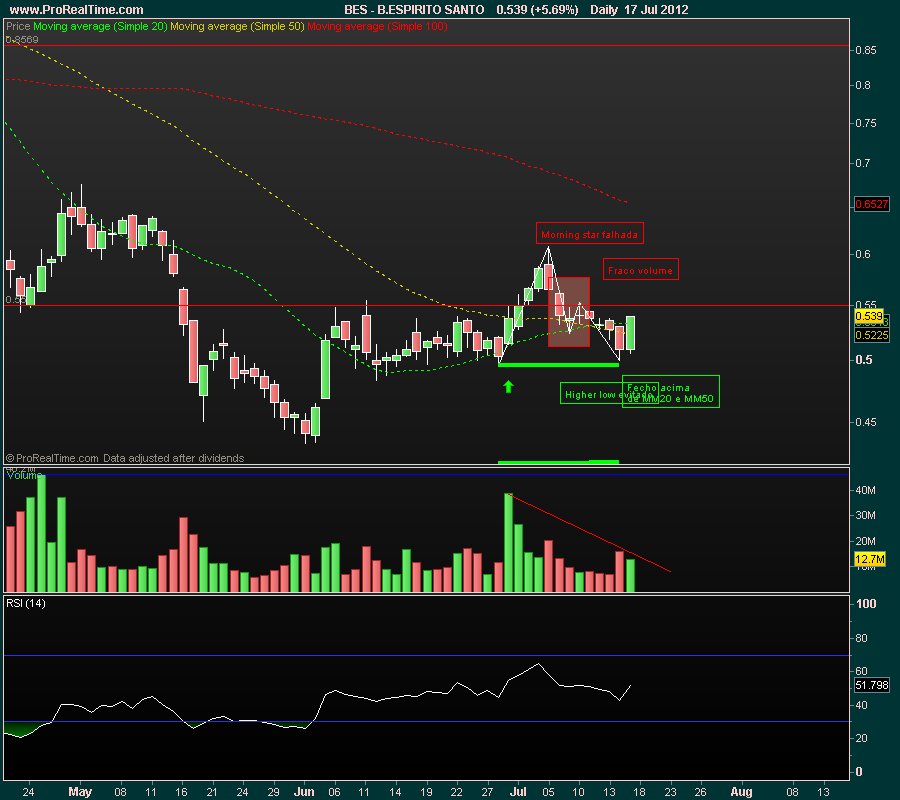The height and width of the screenshot is (800, 900).
Task: Click the 0.539 (+5.69%) quote in header
Action: point(537,10)
